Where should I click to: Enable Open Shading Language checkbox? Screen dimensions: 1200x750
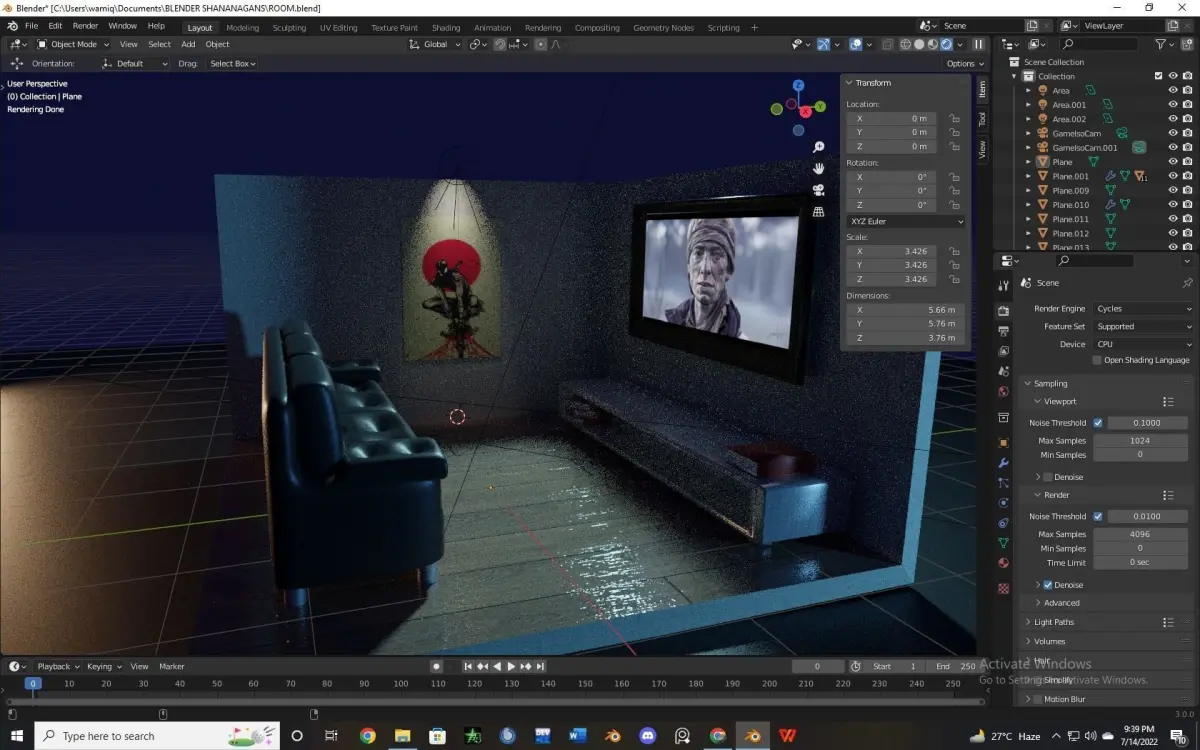click(1097, 360)
